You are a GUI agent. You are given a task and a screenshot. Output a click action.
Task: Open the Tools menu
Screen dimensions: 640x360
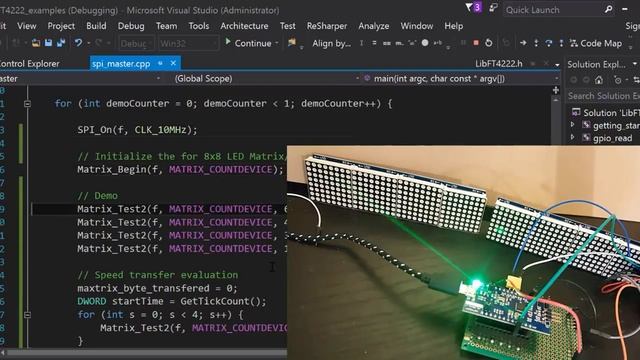click(x=198, y=26)
